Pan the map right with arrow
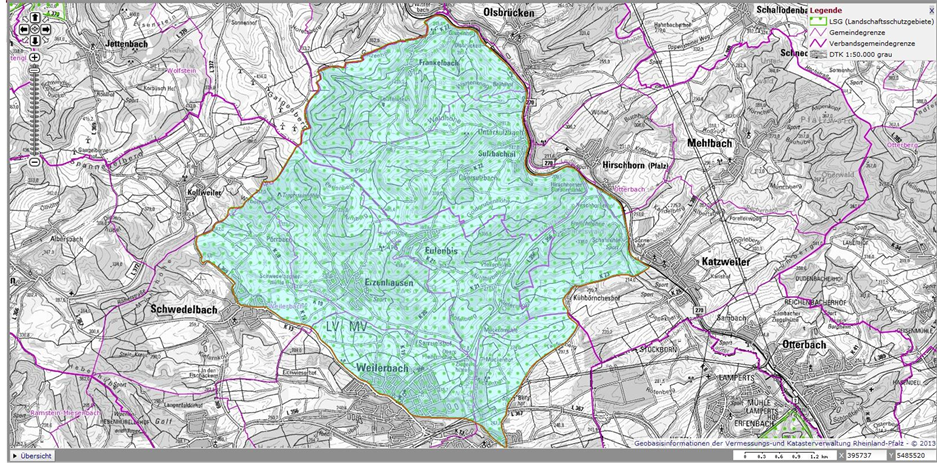Viewport: 937px width, 463px height. (x=46, y=29)
